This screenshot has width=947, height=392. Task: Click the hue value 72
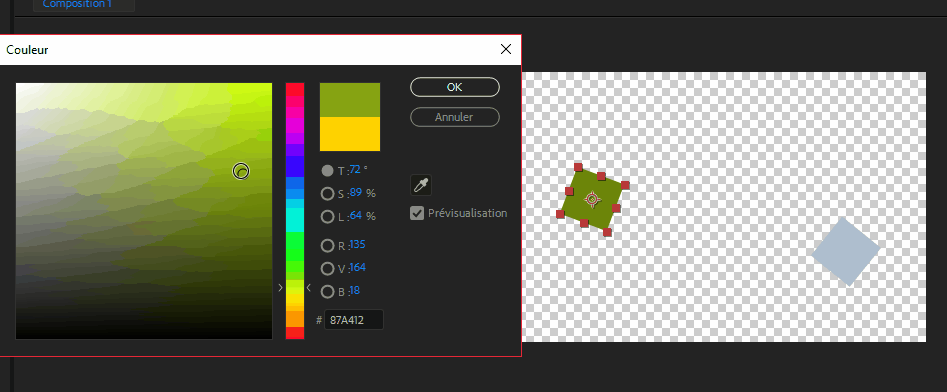click(x=355, y=170)
